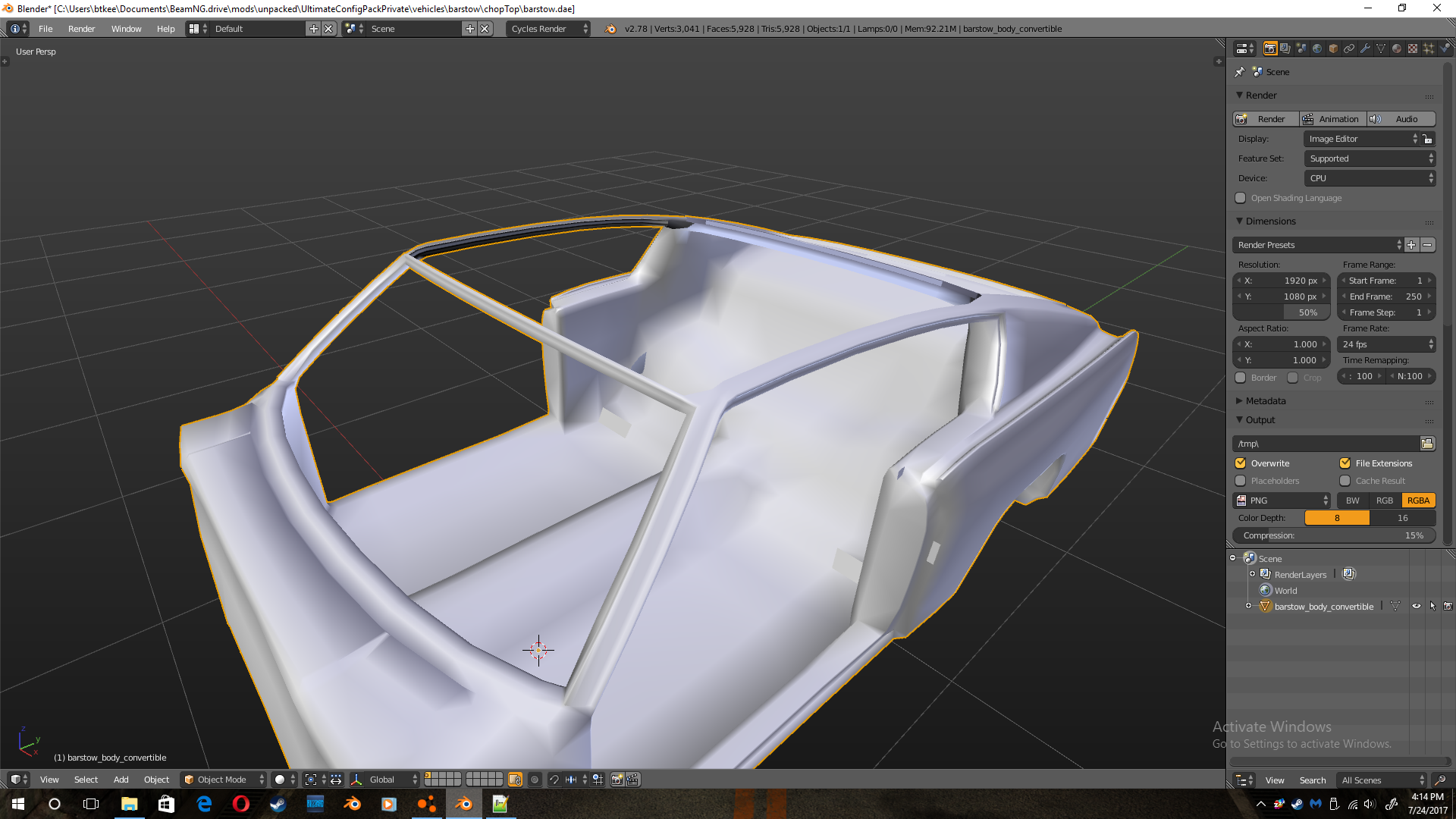Viewport: 1456px width, 819px height.
Task: Open the Object properties cube tab
Action: click(x=1333, y=49)
